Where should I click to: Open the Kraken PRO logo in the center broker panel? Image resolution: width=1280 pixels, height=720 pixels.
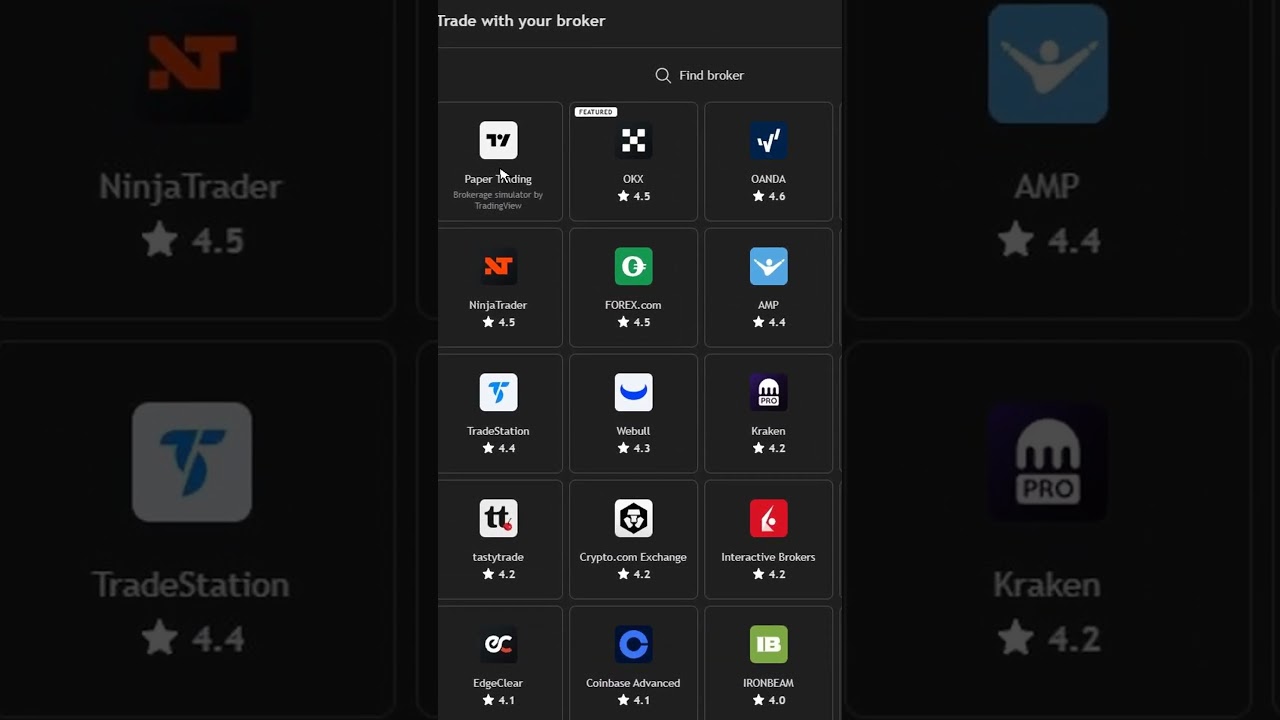768,393
